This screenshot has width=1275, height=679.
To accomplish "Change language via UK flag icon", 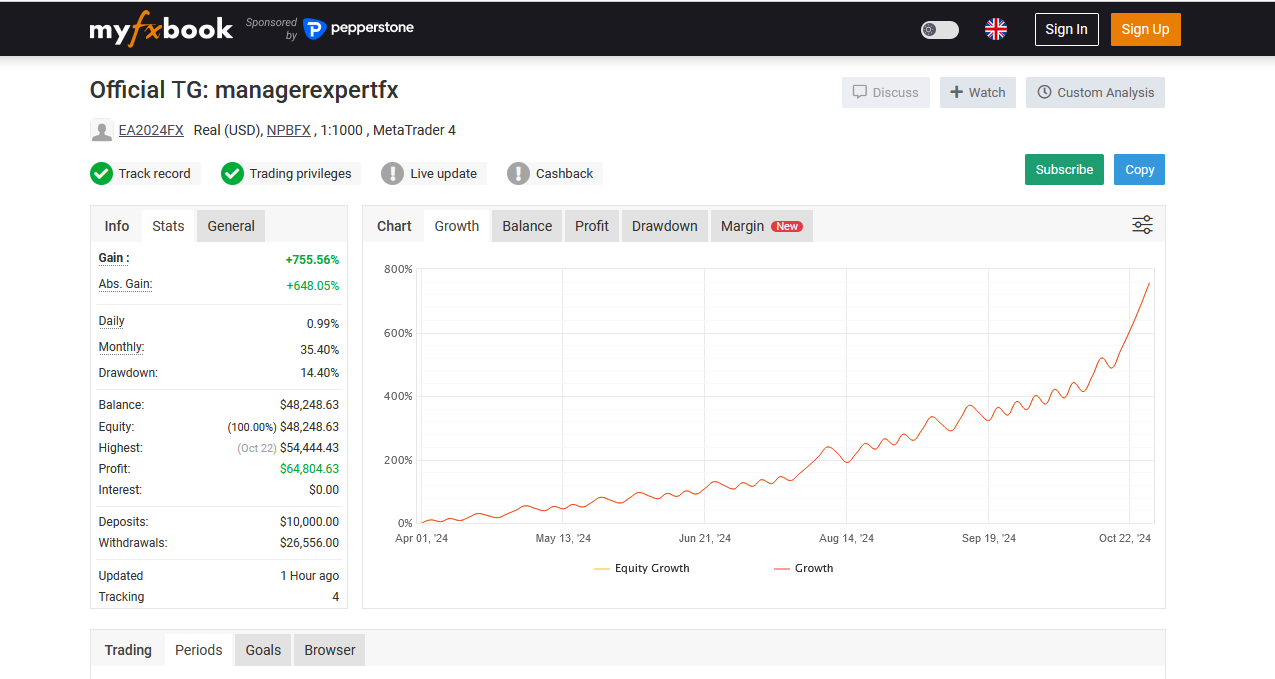I will 996,29.
